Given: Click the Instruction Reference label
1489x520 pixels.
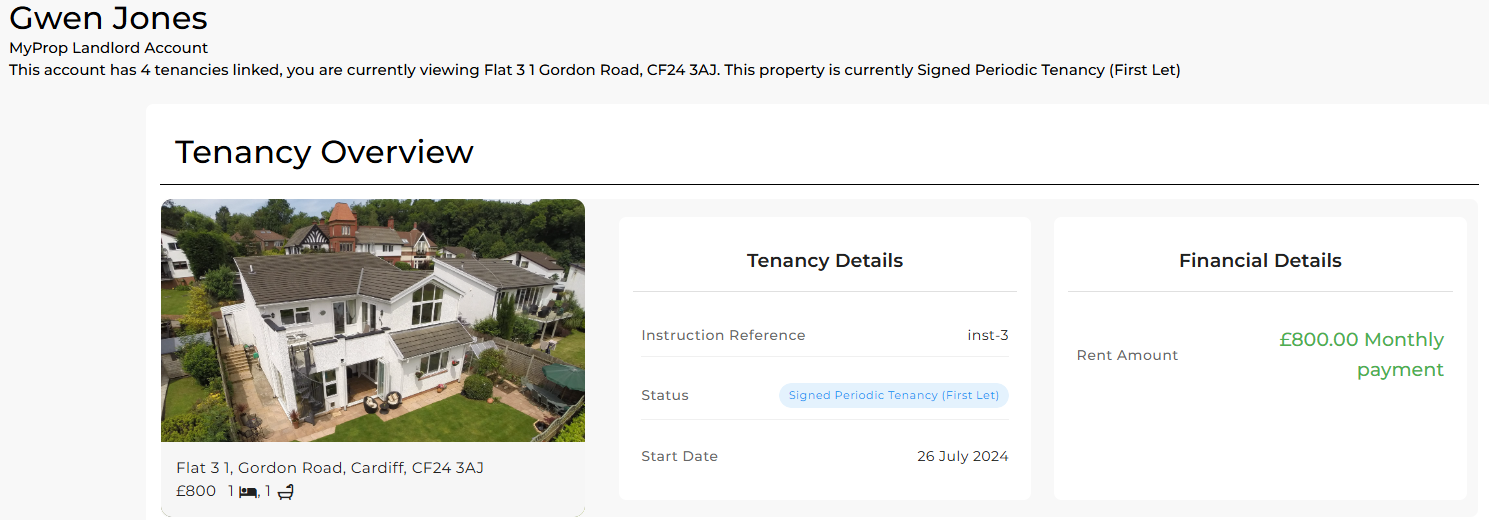Looking at the screenshot, I should tap(723, 335).
